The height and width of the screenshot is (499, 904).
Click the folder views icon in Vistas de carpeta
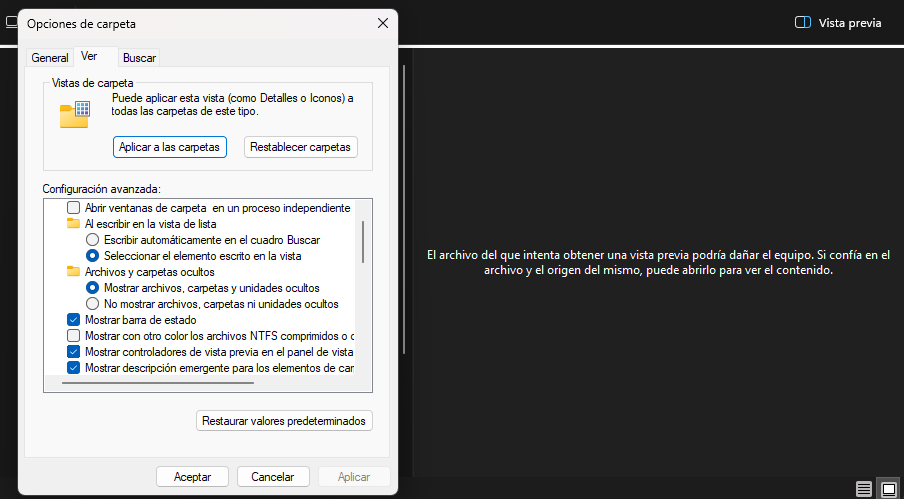coord(75,114)
